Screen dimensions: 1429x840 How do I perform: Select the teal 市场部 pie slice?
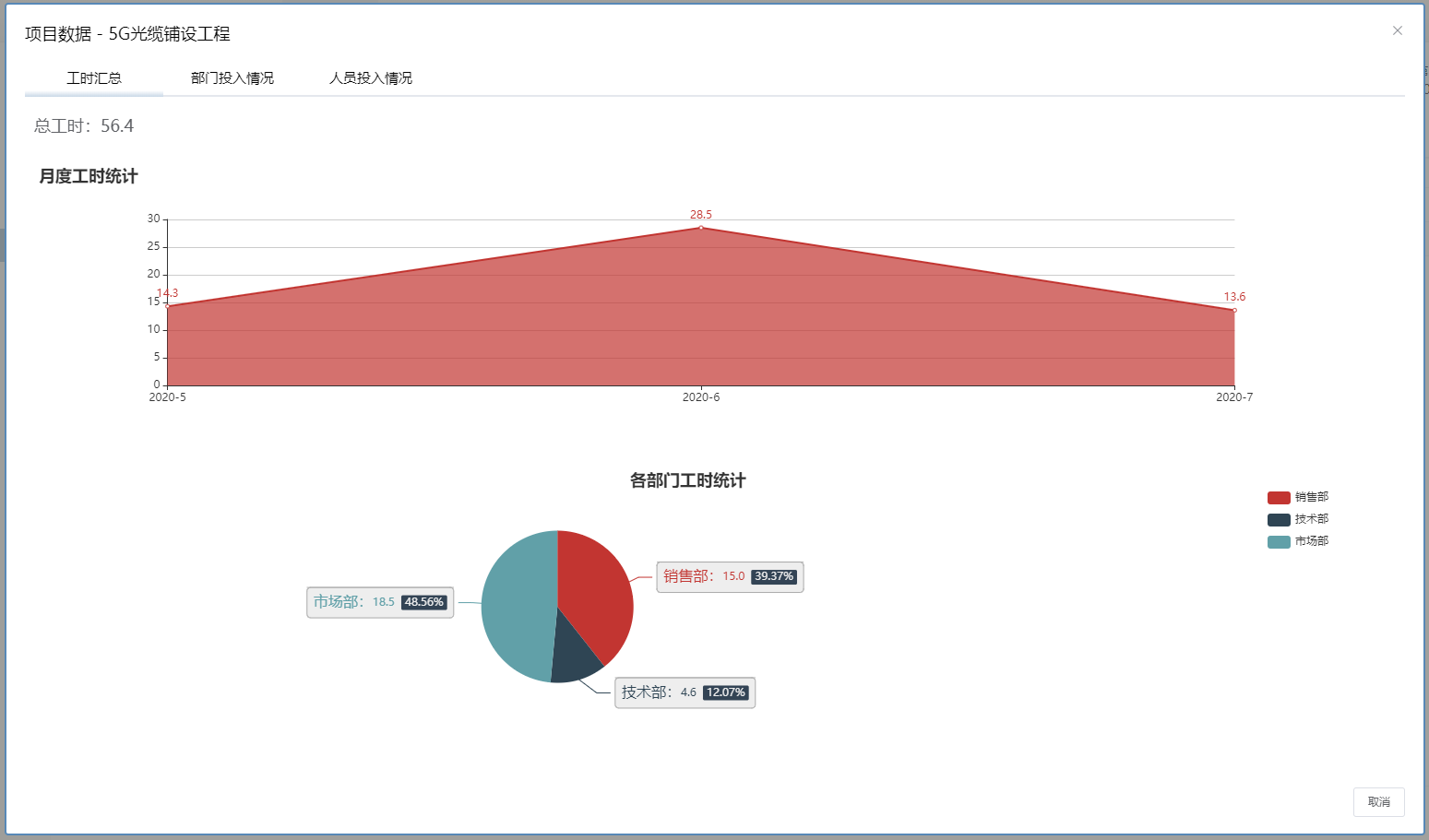click(x=518, y=607)
